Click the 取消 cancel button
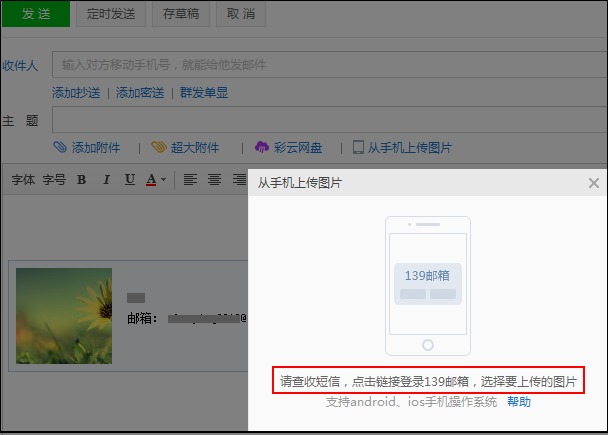Screen dimensions: 608x435 click(241, 13)
